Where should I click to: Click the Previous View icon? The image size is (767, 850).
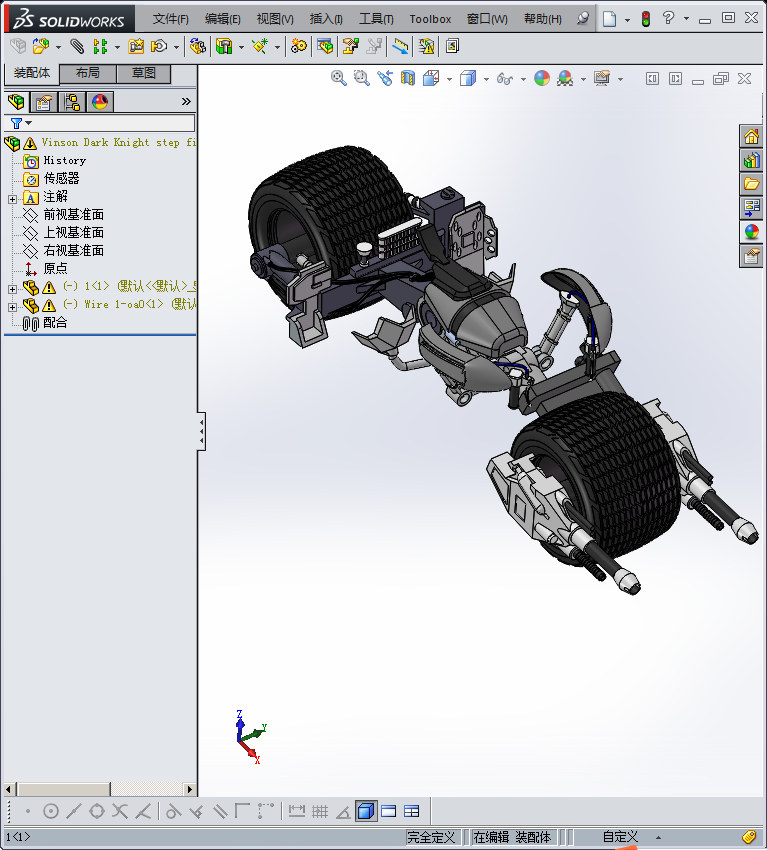click(x=385, y=79)
